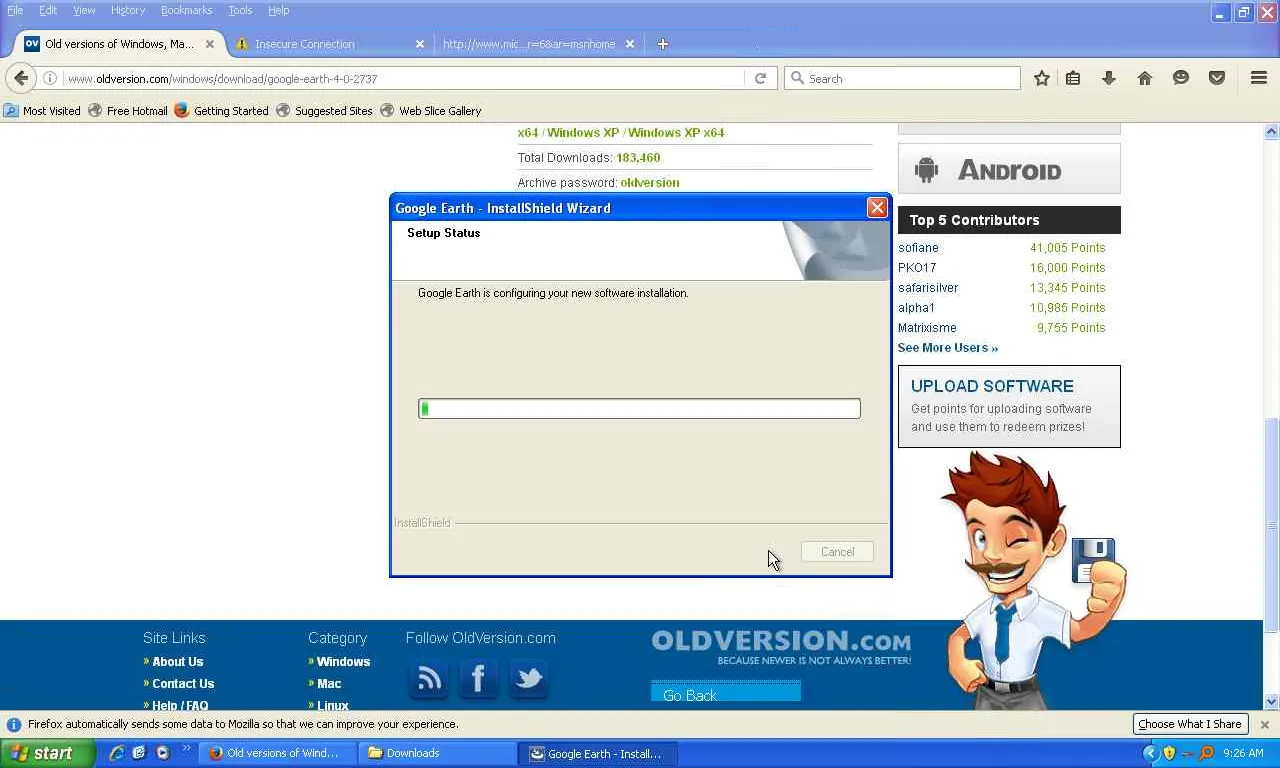Reload the oldversion.com page

tap(760, 78)
